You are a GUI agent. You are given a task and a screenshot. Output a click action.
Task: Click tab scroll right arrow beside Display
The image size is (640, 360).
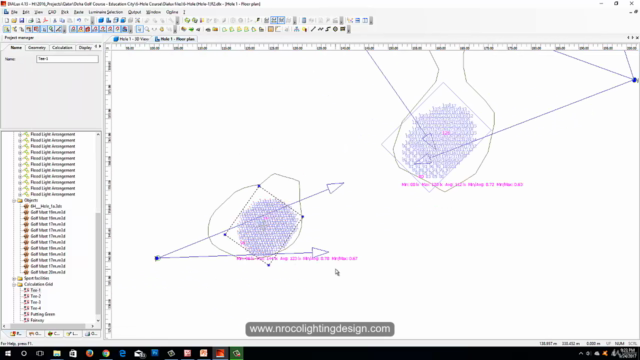click(100, 47)
